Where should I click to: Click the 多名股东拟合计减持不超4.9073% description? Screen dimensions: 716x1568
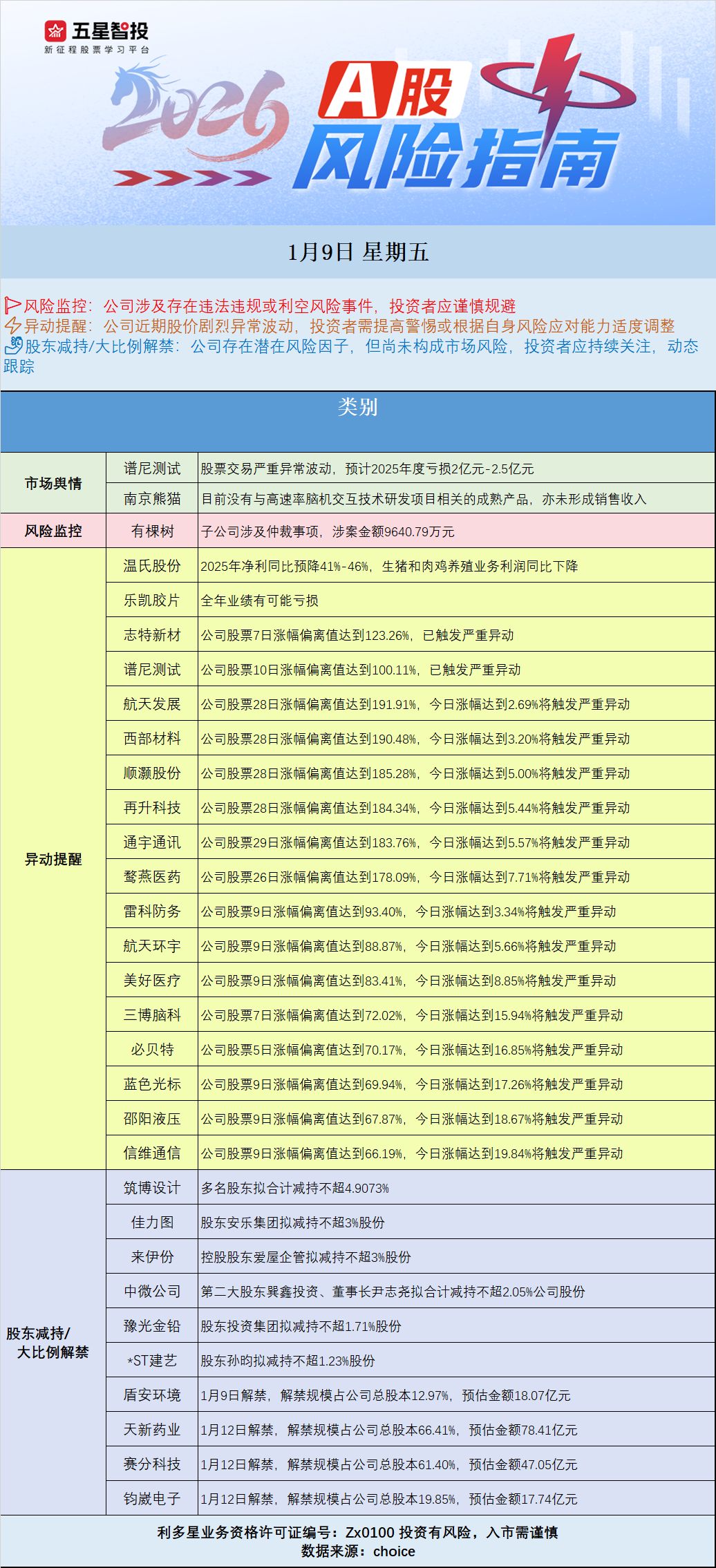(295, 1187)
